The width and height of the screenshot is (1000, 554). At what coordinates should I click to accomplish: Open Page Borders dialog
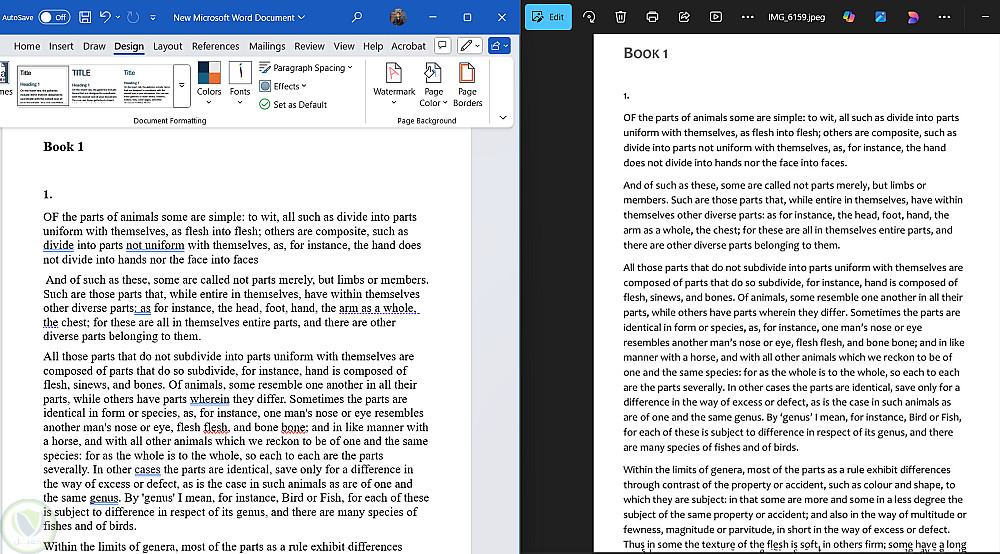coord(467,84)
